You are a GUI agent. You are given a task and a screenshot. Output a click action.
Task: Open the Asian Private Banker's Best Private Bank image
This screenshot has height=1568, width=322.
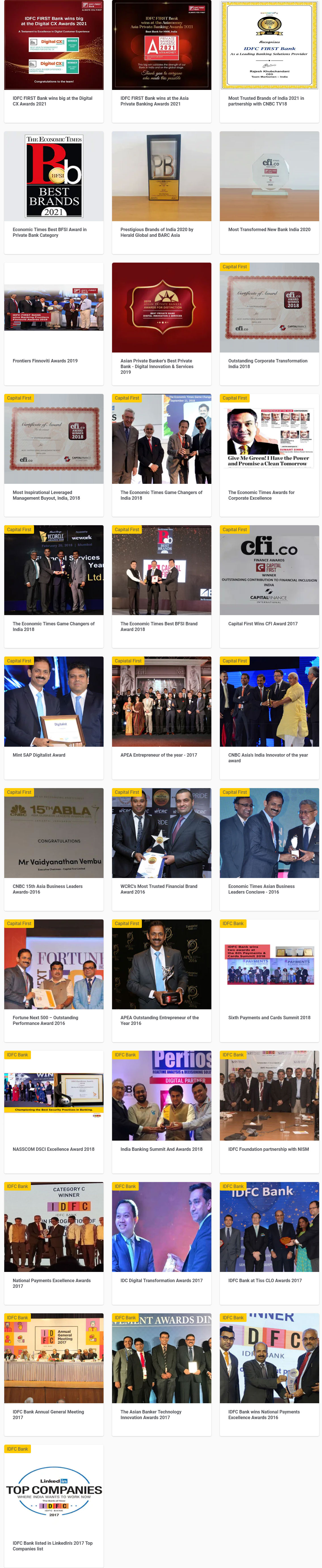[161, 307]
